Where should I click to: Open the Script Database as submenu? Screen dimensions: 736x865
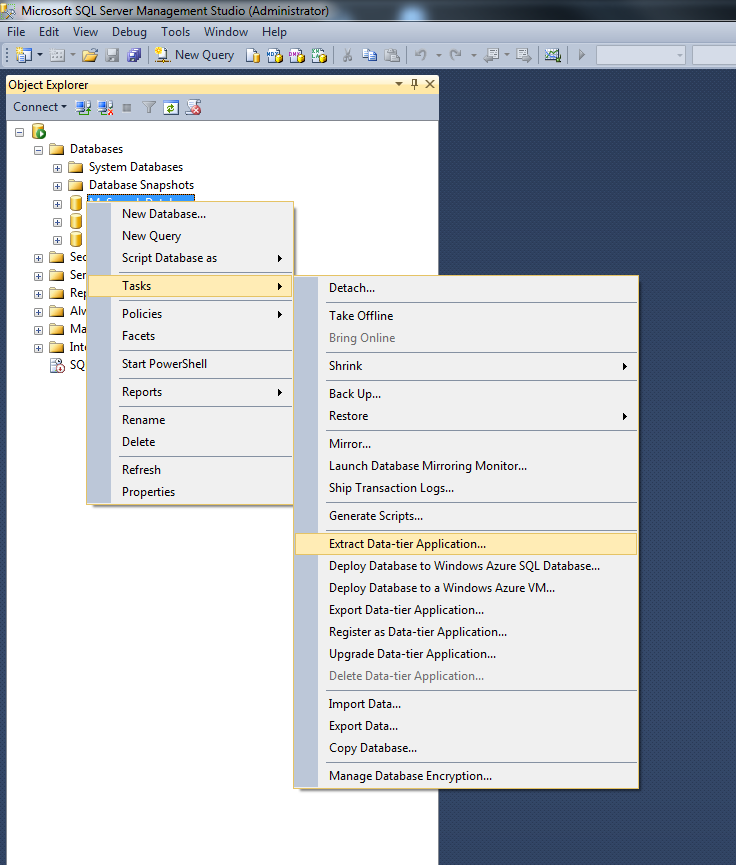190,258
